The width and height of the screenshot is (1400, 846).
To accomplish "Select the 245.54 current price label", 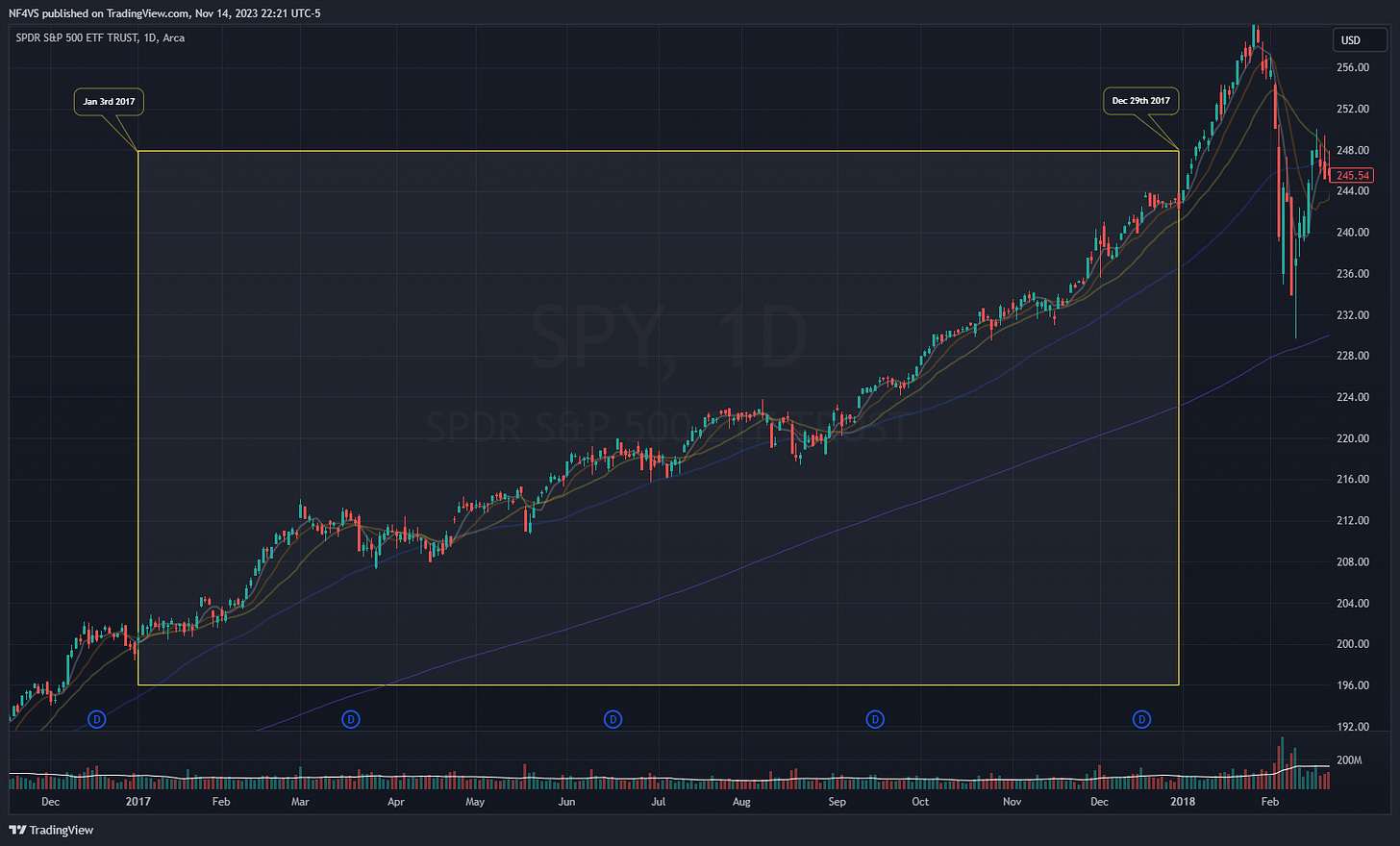I will (1353, 176).
